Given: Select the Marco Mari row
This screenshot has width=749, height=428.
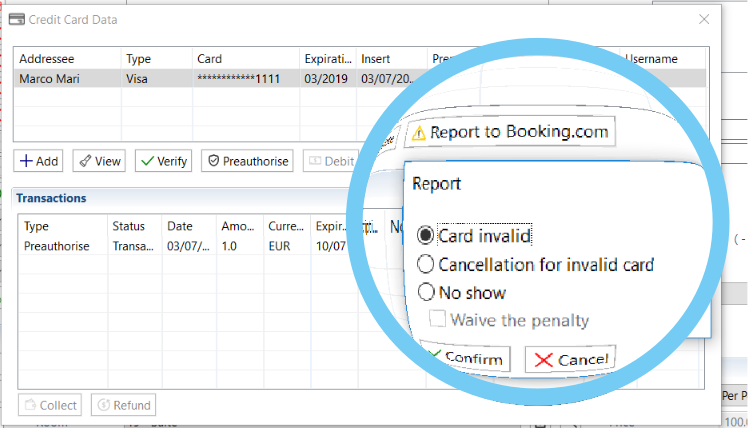Looking at the screenshot, I should pos(360,78).
